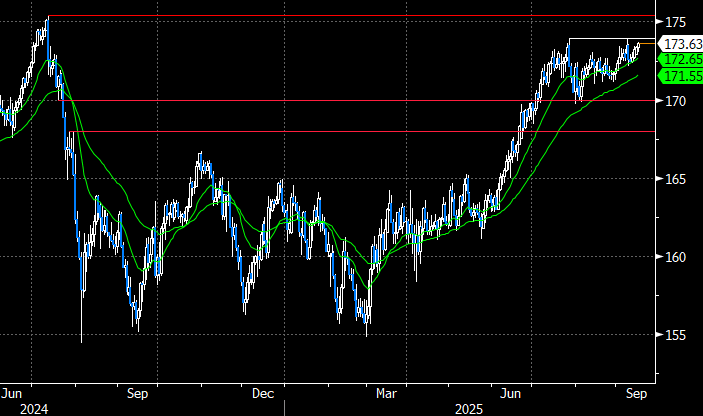Click the 175 label on price axis
The image size is (703, 416).
675,22
